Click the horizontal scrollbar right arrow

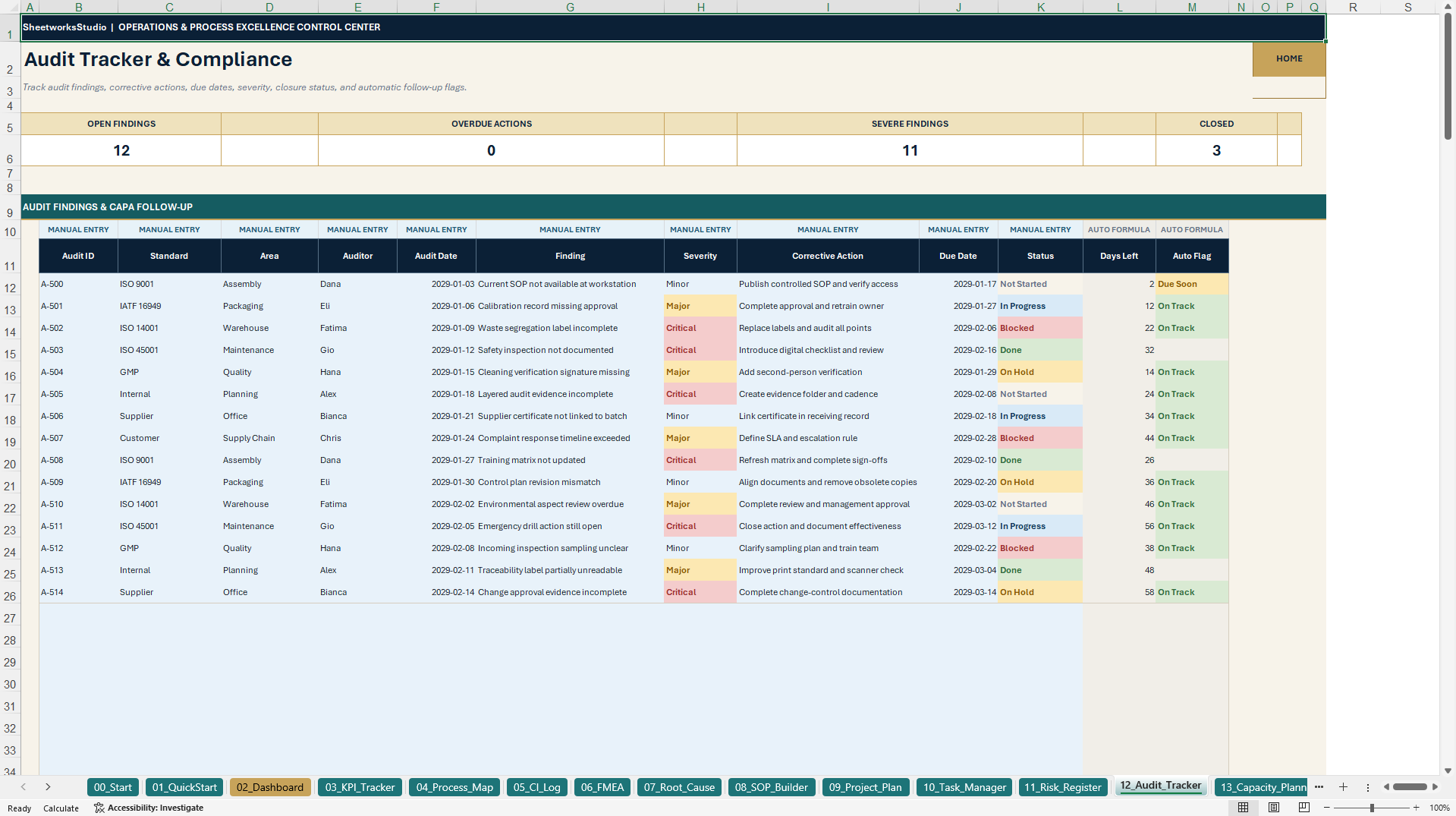click(x=1435, y=787)
